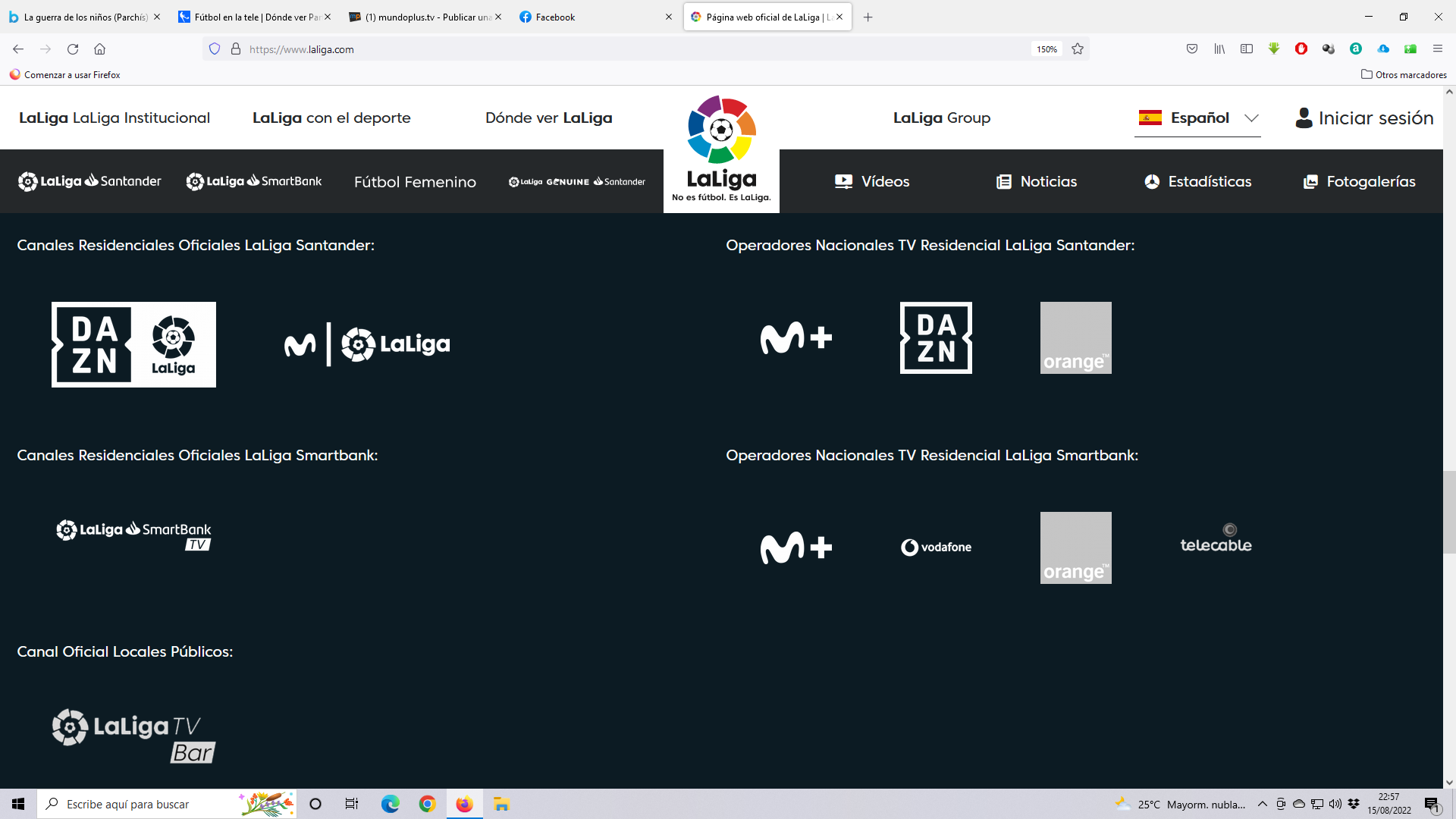Open the volume control in tray
The image size is (1456, 819).
click(x=1335, y=804)
